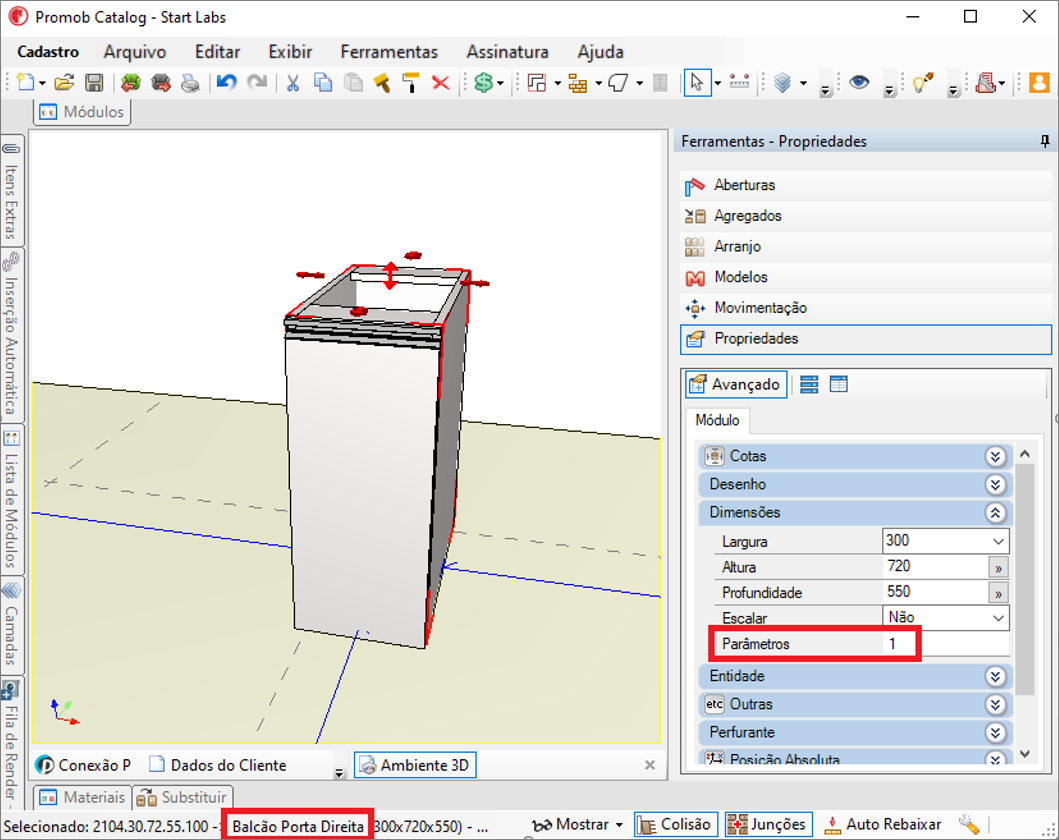Image resolution: width=1059 pixels, height=840 pixels.
Task: Click the Cut scissors icon
Action: click(x=292, y=83)
